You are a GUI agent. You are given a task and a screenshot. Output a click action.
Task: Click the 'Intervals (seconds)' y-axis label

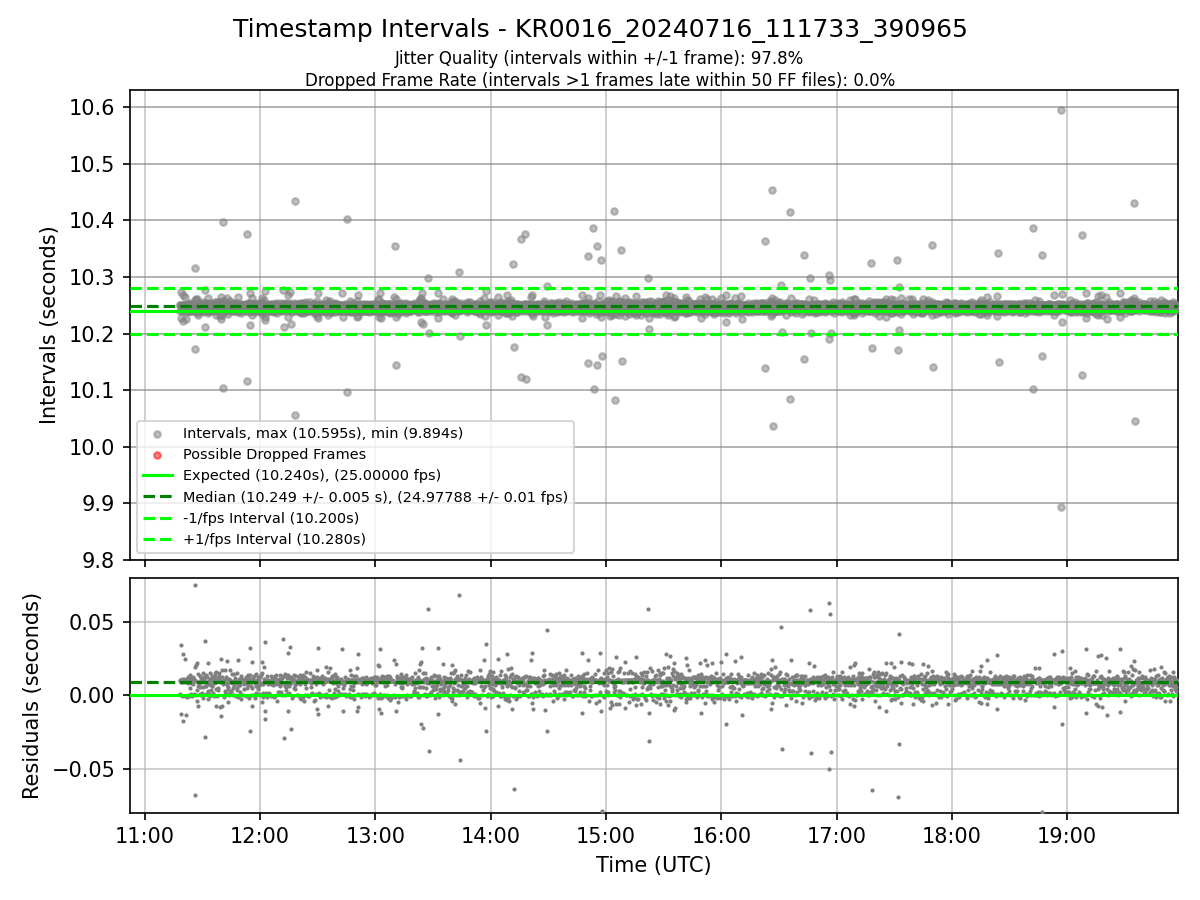(49, 325)
